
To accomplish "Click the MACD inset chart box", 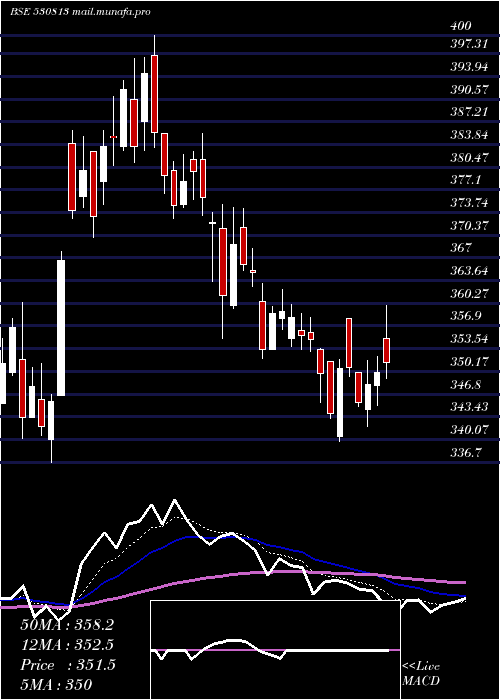I will [275, 650].
